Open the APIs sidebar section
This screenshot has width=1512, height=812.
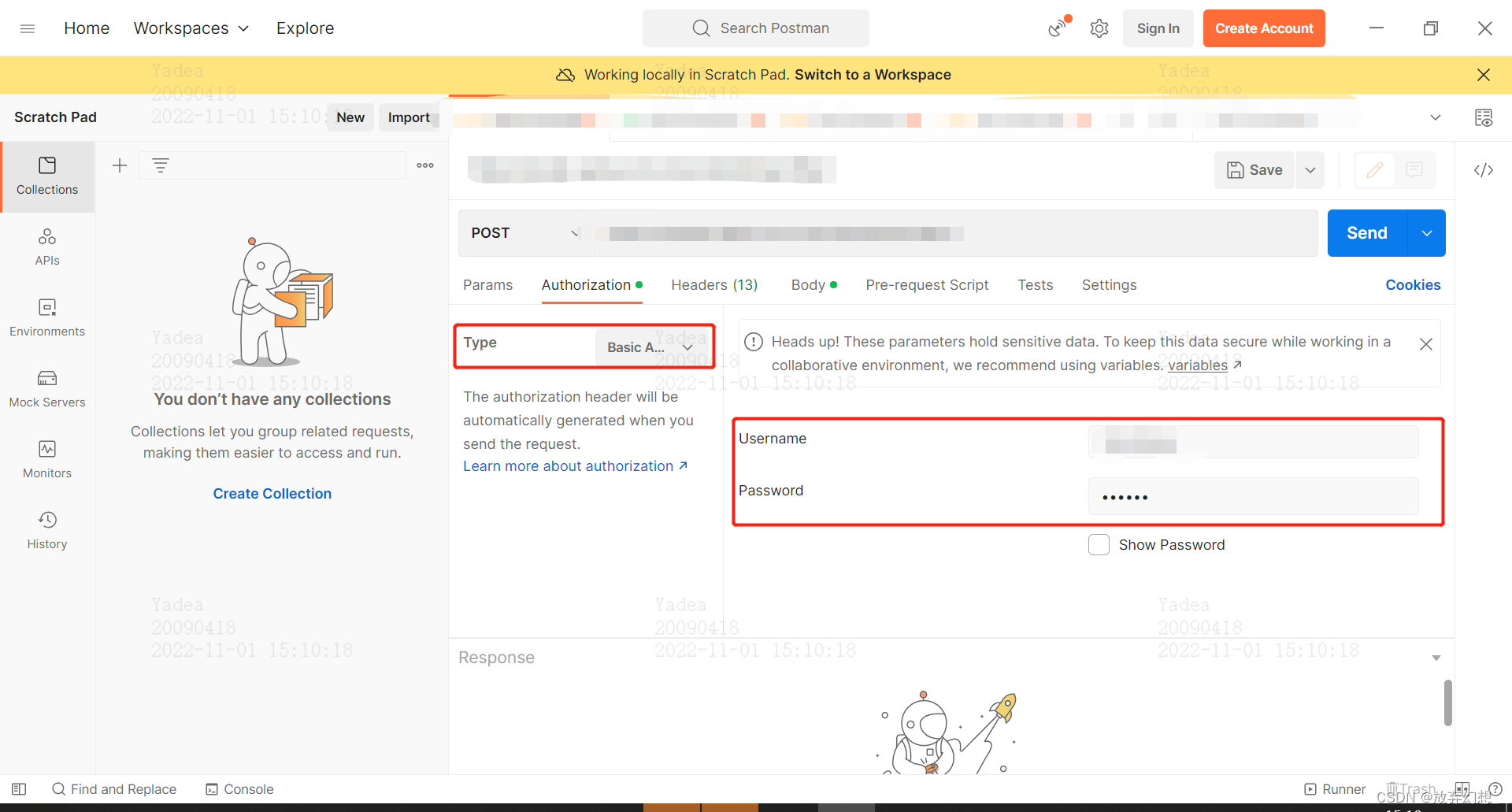pos(47,247)
